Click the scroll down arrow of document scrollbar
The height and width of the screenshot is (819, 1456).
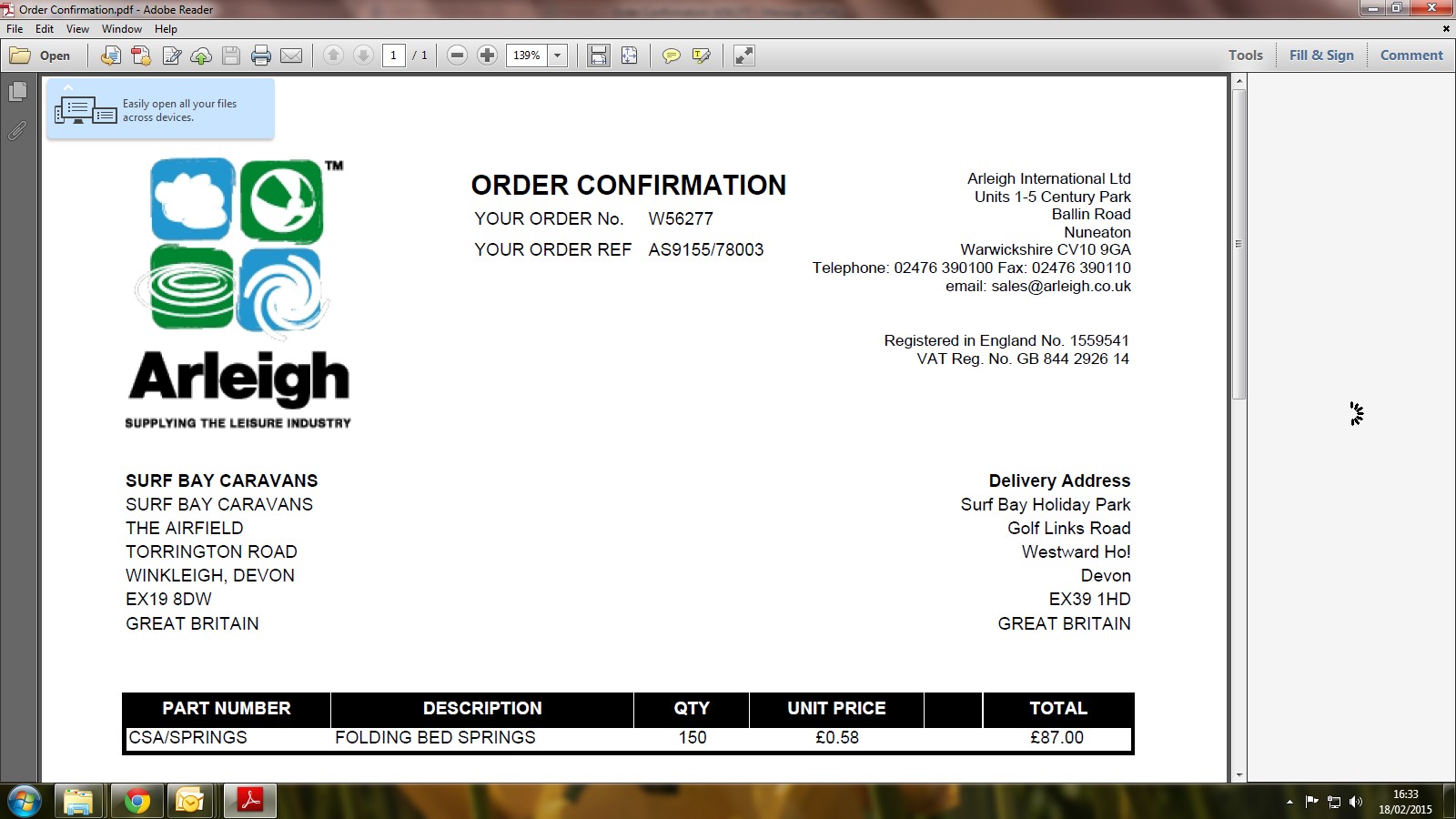tap(1239, 775)
